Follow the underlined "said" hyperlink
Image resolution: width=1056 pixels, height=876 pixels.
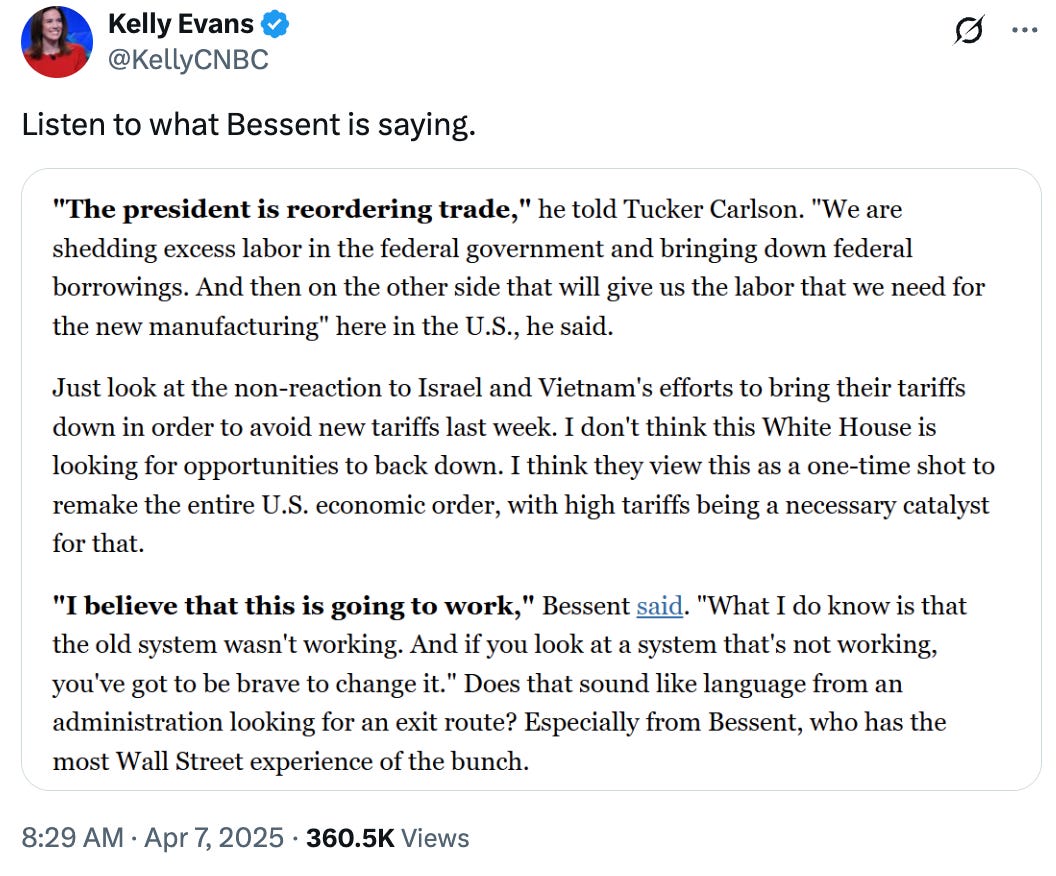659,606
